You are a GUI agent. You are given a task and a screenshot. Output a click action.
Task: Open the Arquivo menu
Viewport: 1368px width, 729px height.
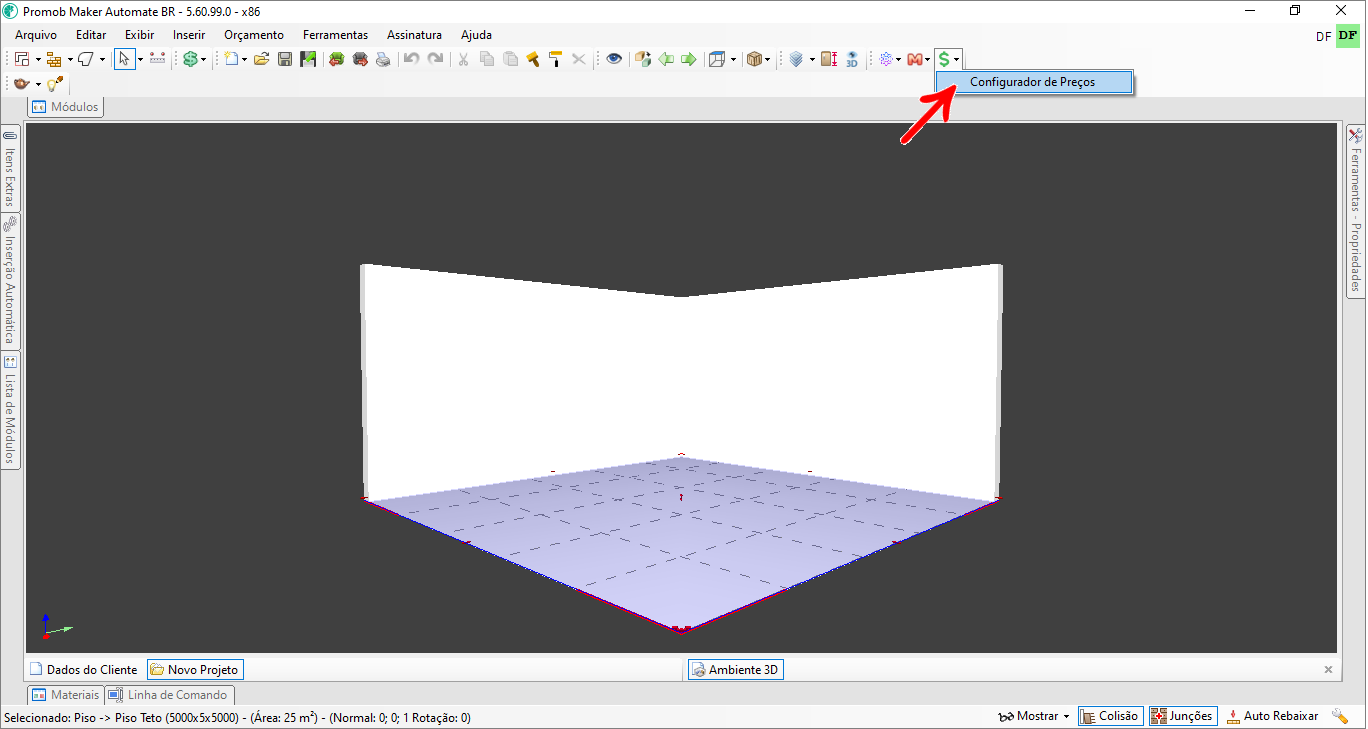click(36, 34)
